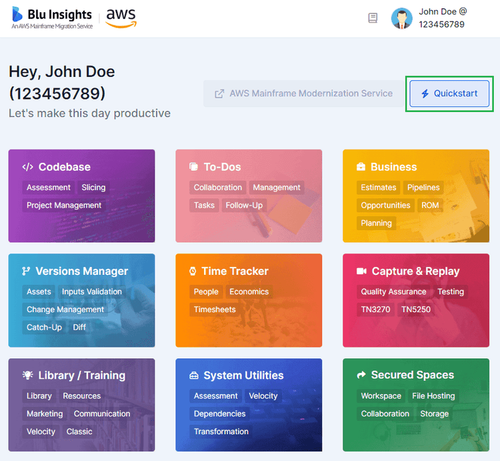Viewport: 500px width, 461px height.
Task: Click the AWS logo in header
Action: [121, 18]
